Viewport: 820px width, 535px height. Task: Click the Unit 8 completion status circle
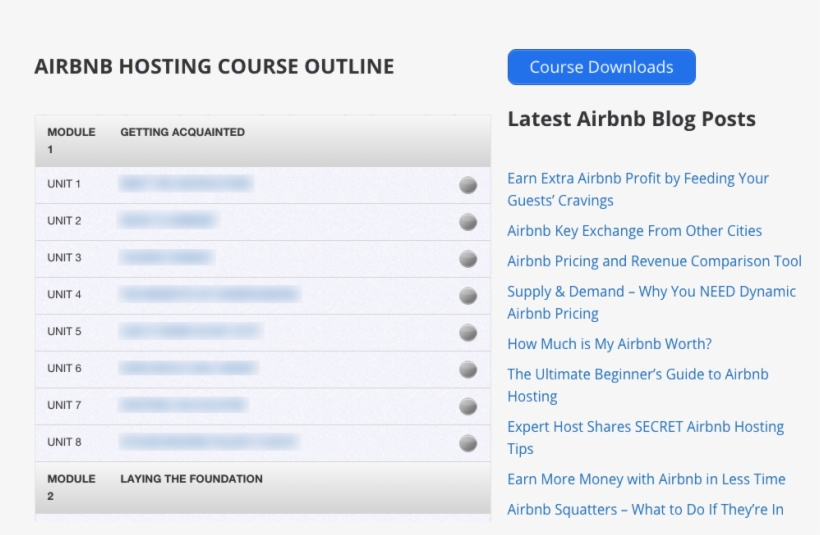click(x=468, y=443)
